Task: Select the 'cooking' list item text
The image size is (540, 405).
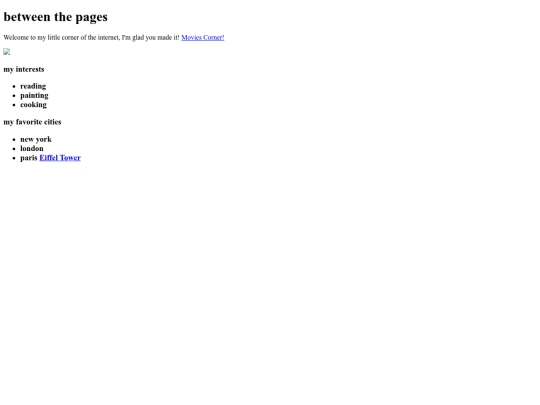Action: (33, 105)
